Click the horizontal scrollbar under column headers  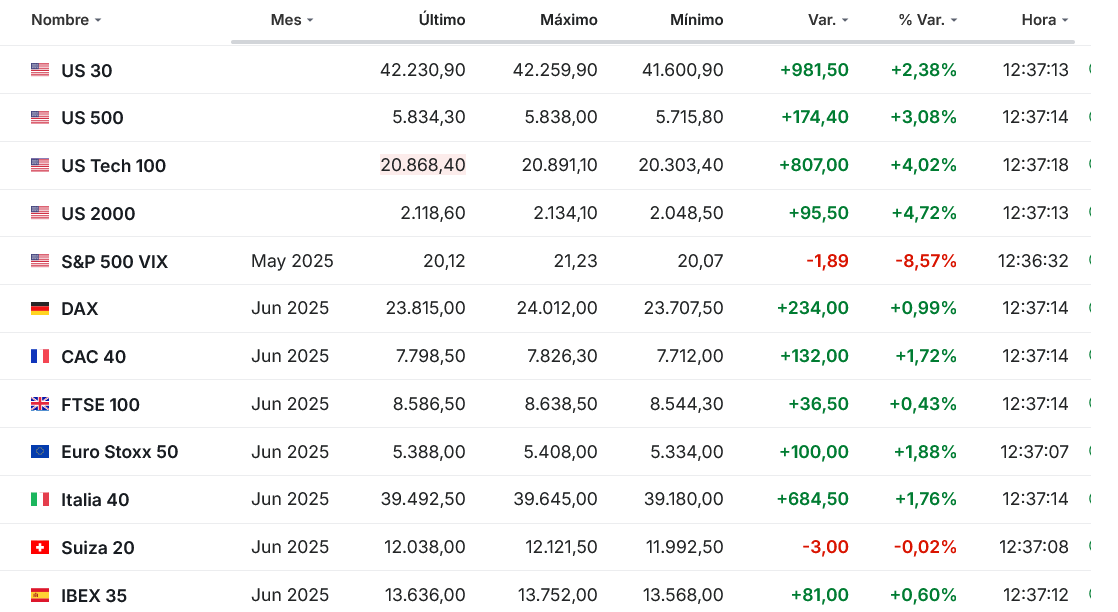pos(652,41)
